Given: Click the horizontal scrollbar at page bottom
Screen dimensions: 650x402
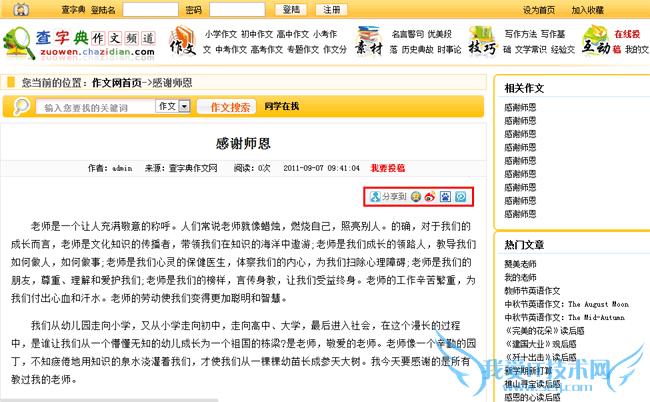Looking at the screenshot, I should tap(109, 400).
